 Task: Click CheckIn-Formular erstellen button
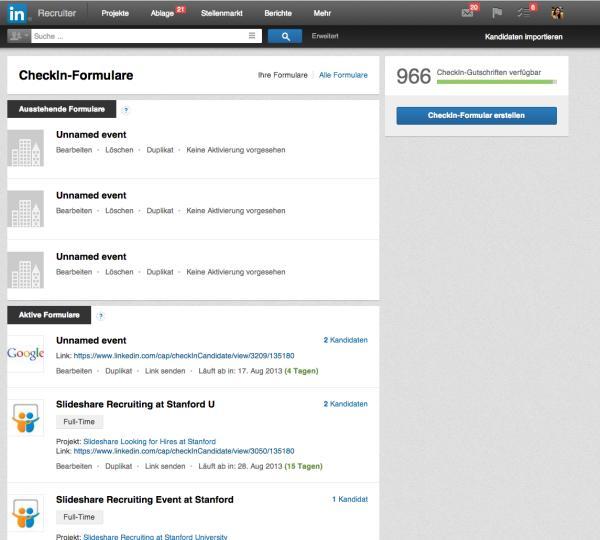476,116
